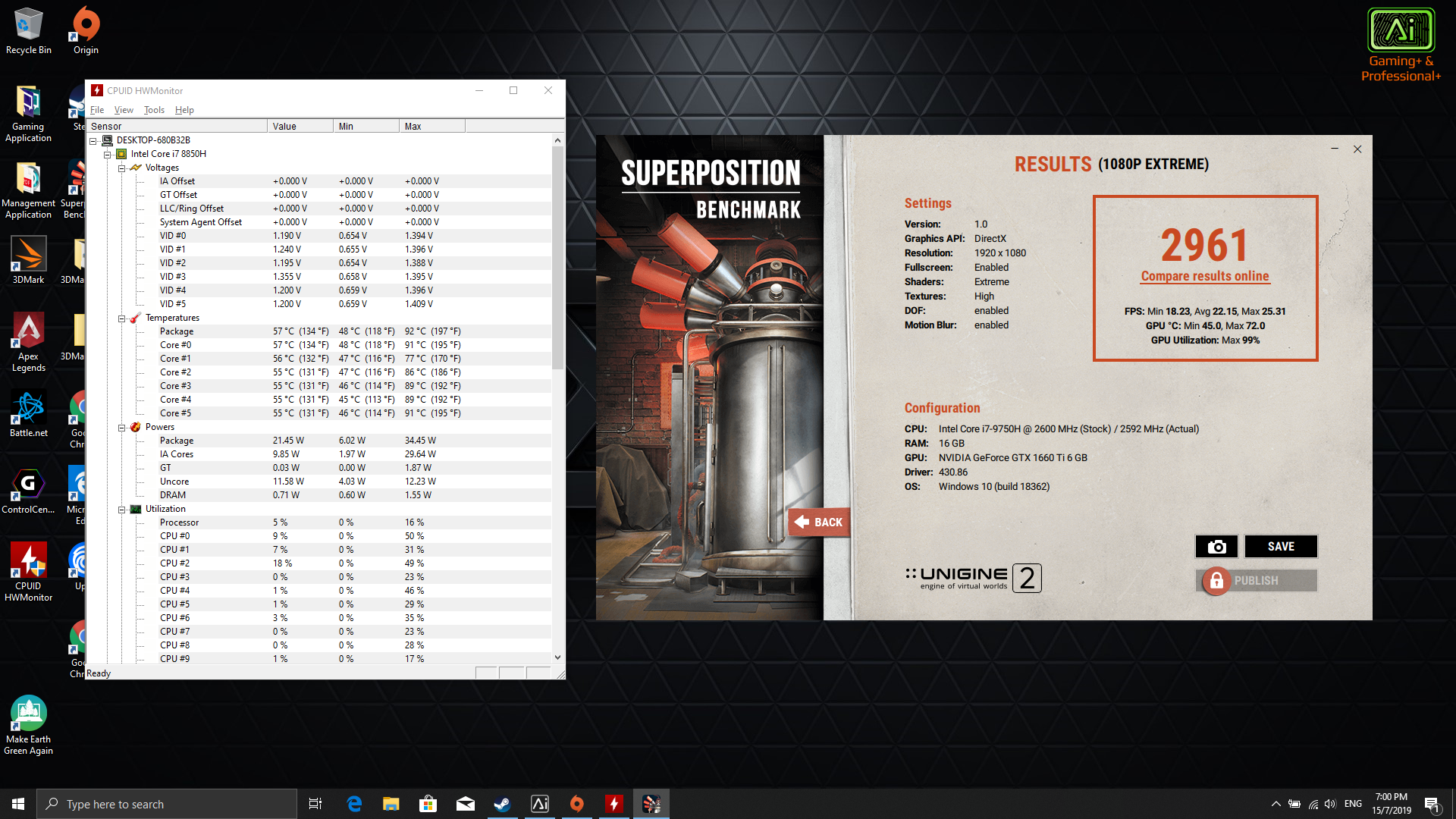The width and height of the screenshot is (1456, 819).
Task: Open the Recycle Bin desktop icon
Action: 29,31
